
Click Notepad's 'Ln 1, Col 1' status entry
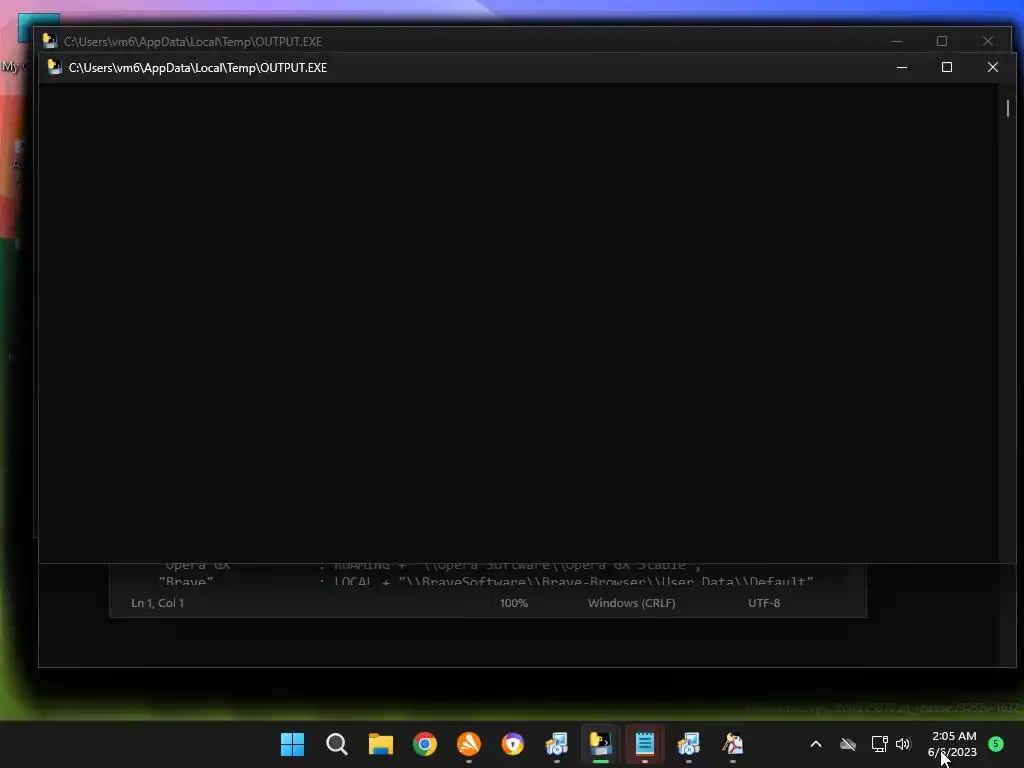tap(157, 603)
